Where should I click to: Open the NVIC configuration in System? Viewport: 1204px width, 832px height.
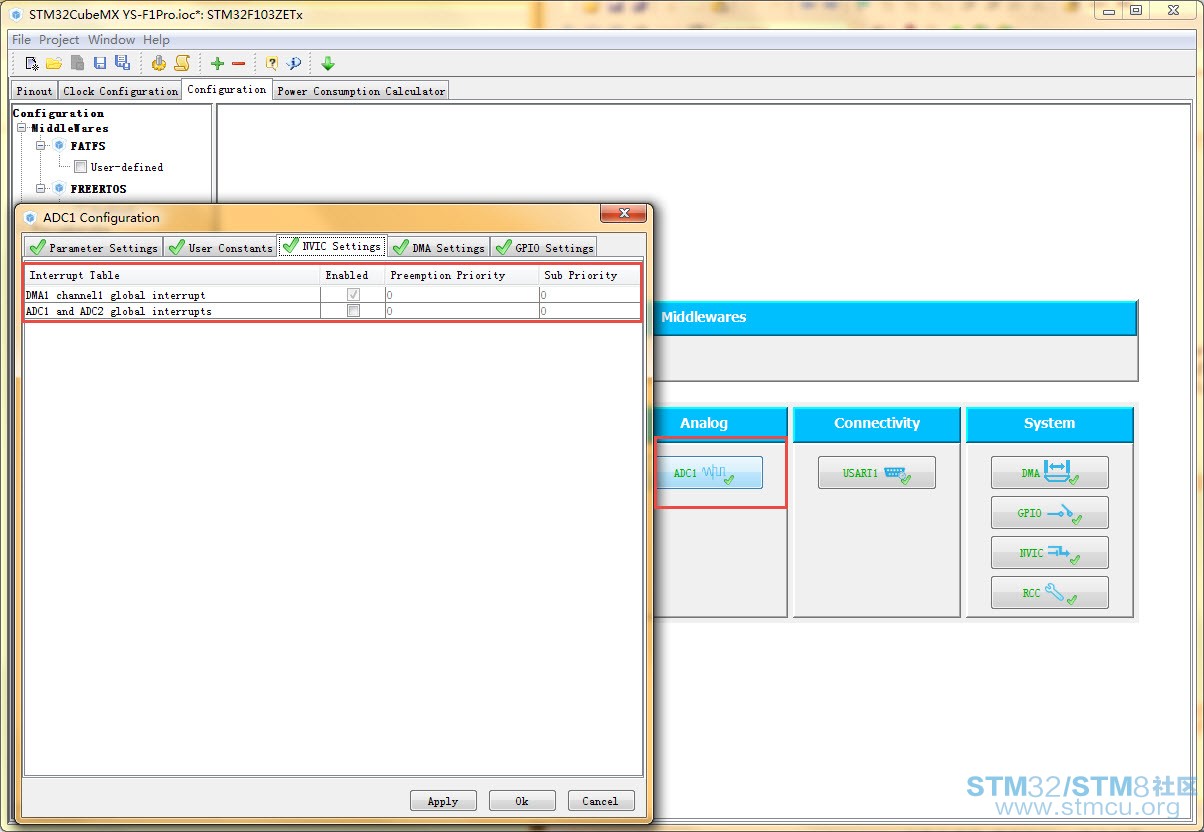1050,553
